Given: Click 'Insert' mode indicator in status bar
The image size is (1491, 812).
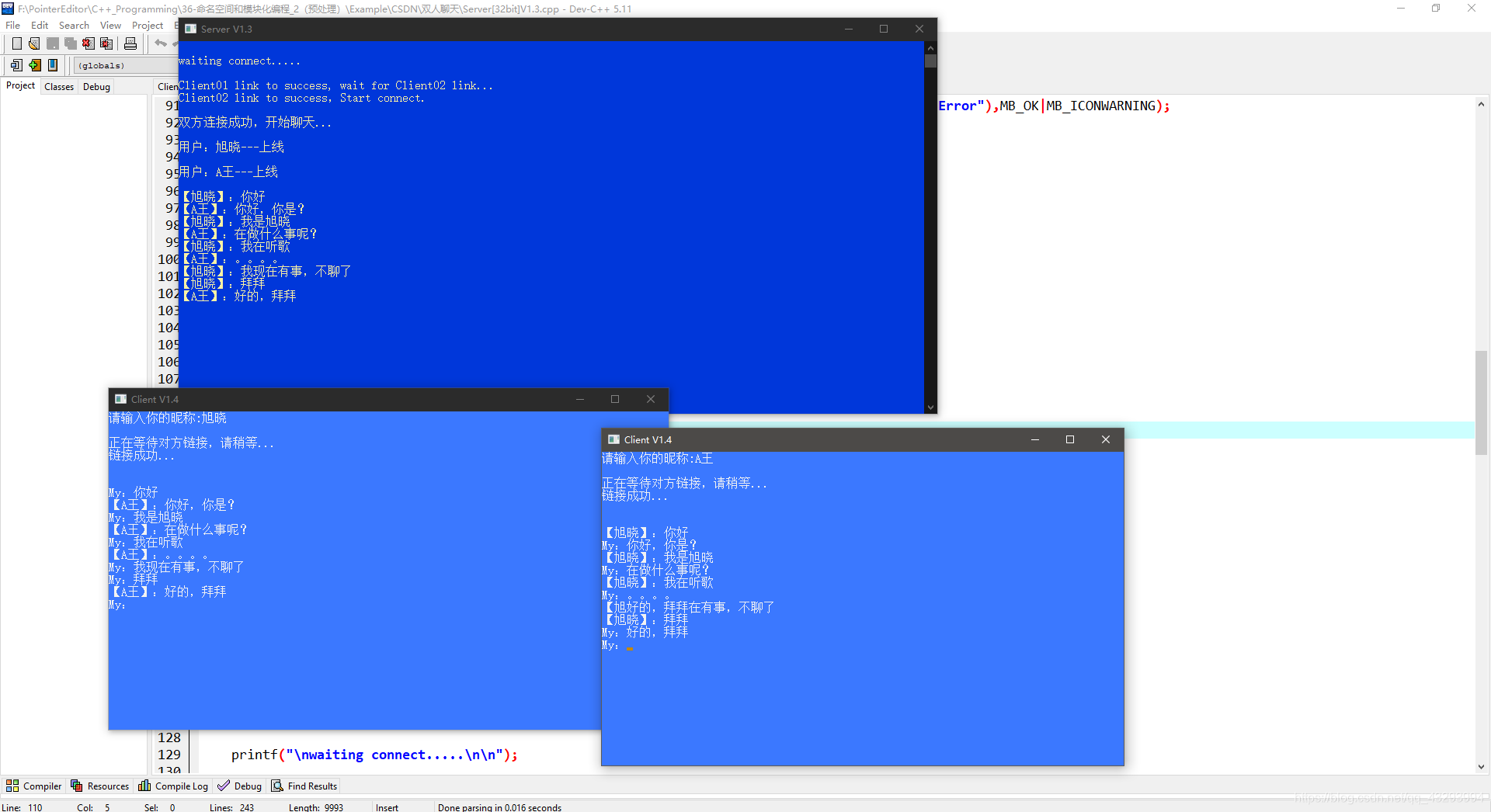Looking at the screenshot, I should [387, 807].
